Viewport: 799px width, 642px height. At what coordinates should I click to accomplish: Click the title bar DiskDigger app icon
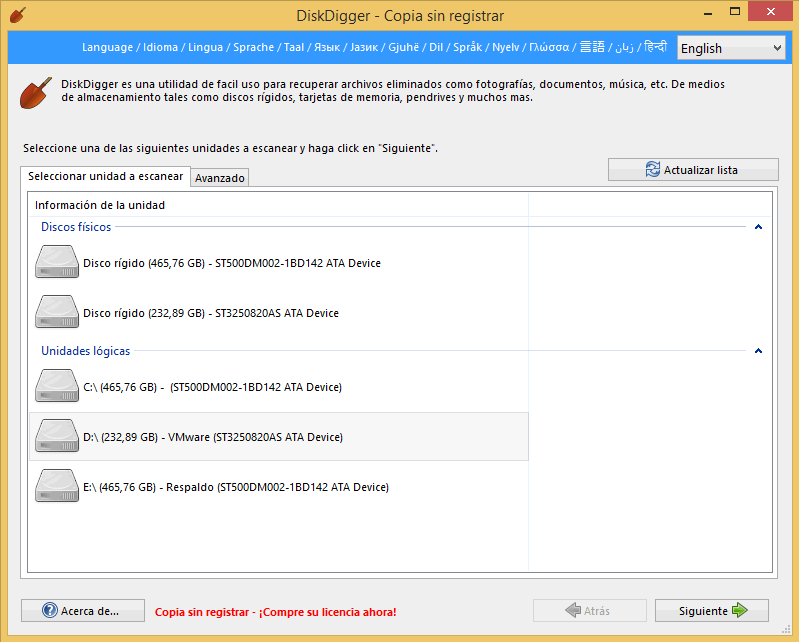pos(17,15)
